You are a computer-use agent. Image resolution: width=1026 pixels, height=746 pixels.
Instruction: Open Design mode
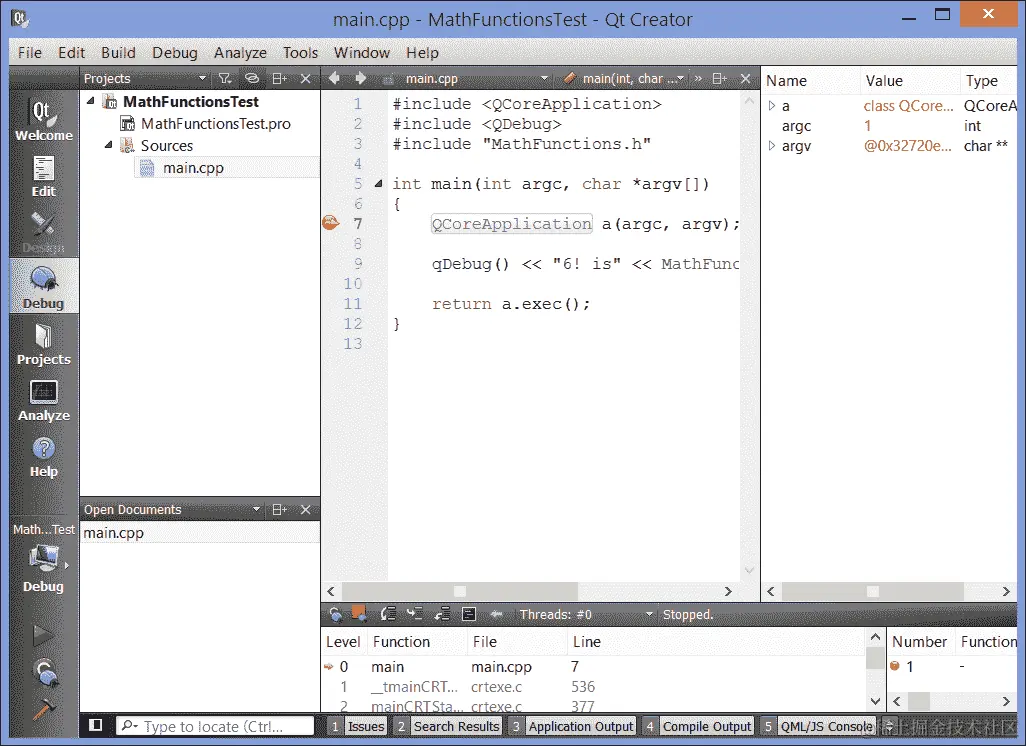(x=44, y=232)
